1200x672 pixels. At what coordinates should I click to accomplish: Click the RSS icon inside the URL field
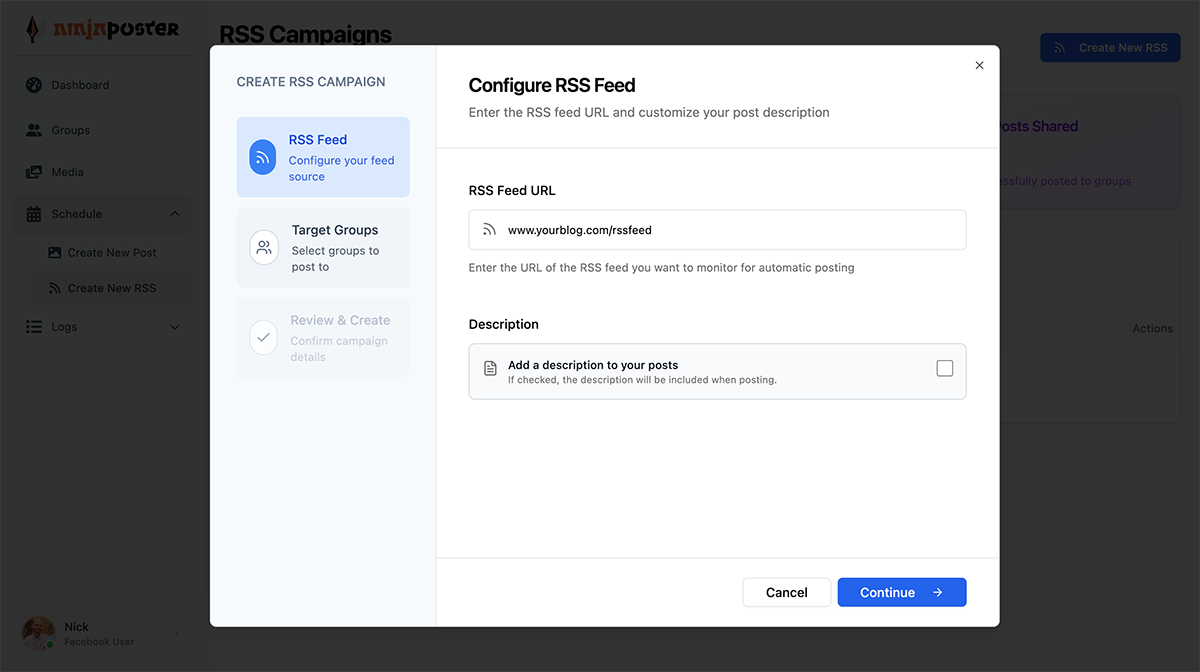click(489, 230)
